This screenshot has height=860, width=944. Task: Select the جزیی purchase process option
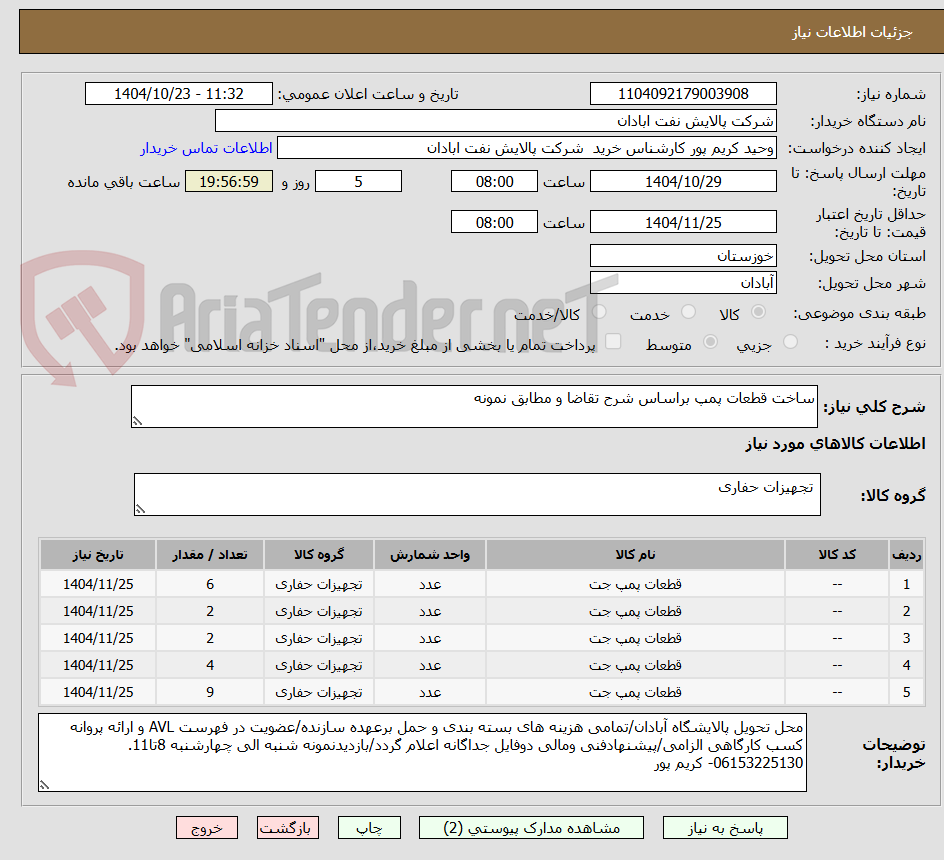click(790, 340)
